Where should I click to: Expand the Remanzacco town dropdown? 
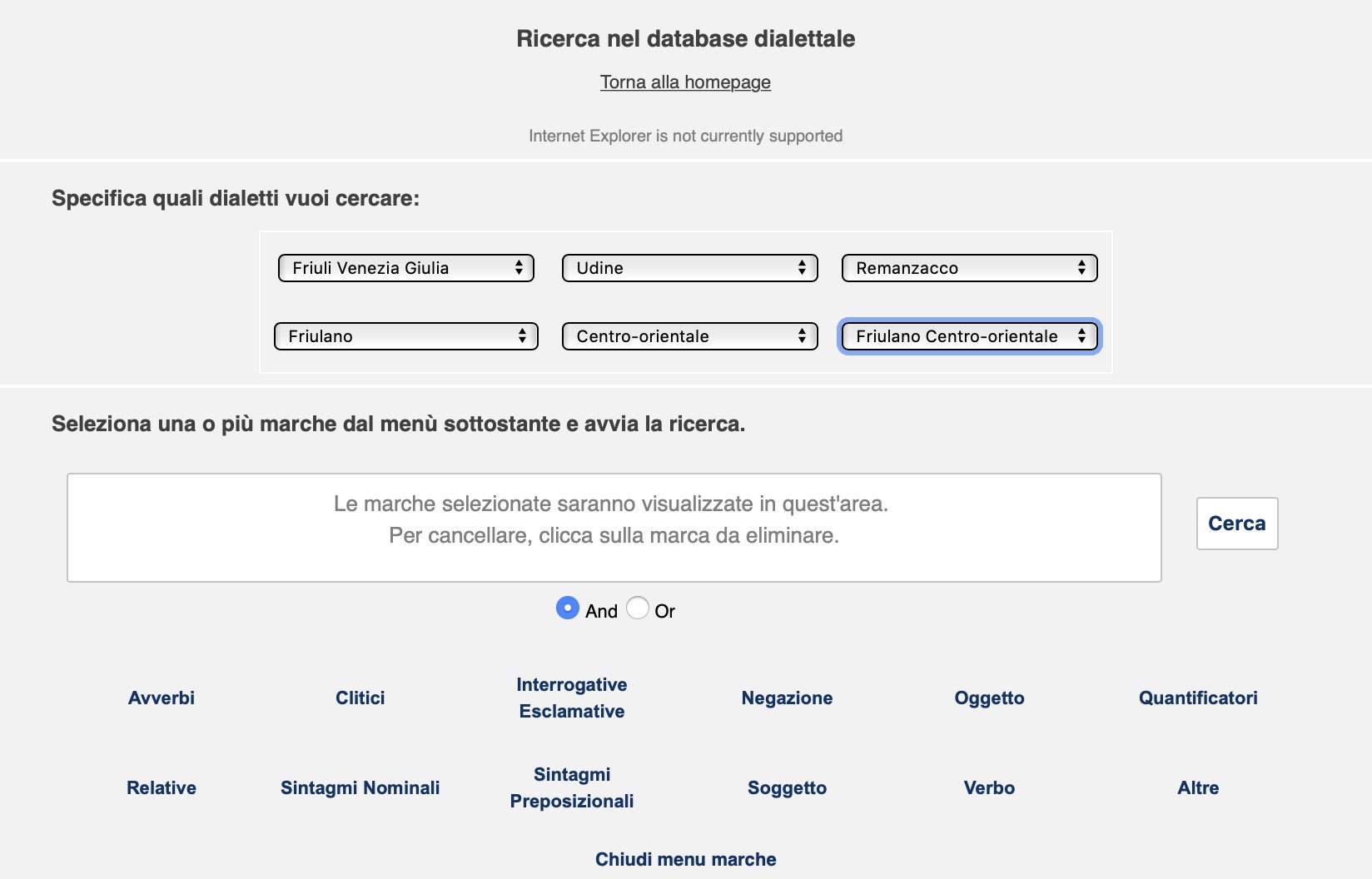point(969,268)
